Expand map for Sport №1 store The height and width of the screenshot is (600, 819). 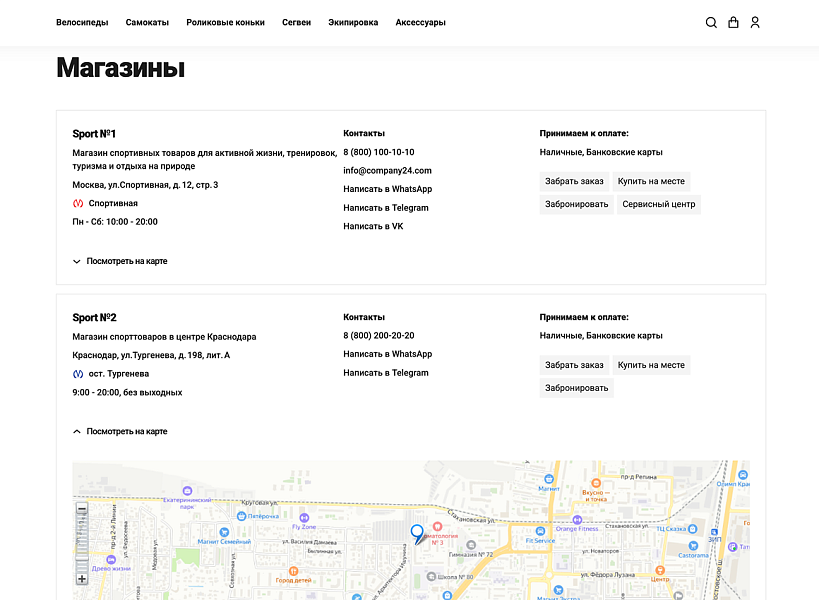point(120,261)
